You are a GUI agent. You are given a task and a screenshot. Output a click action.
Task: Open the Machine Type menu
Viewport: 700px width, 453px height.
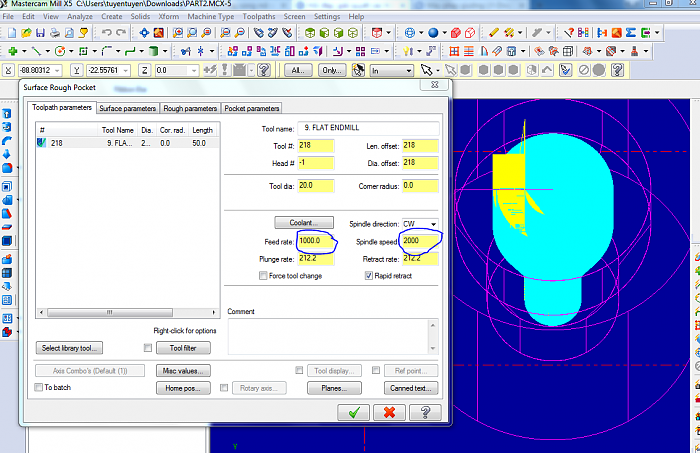(211, 17)
